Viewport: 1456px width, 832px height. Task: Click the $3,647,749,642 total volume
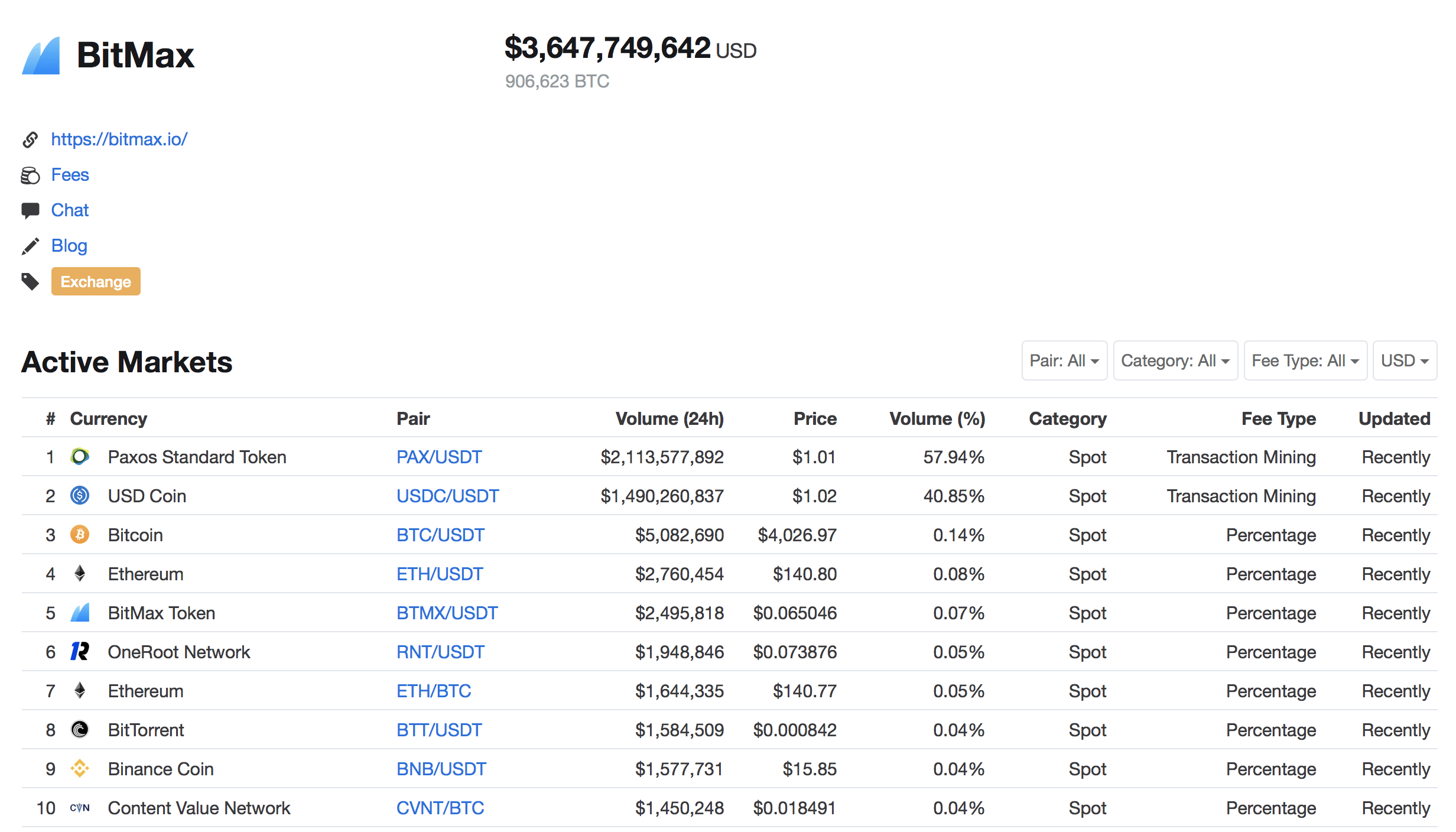pyautogui.click(x=607, y=48)
